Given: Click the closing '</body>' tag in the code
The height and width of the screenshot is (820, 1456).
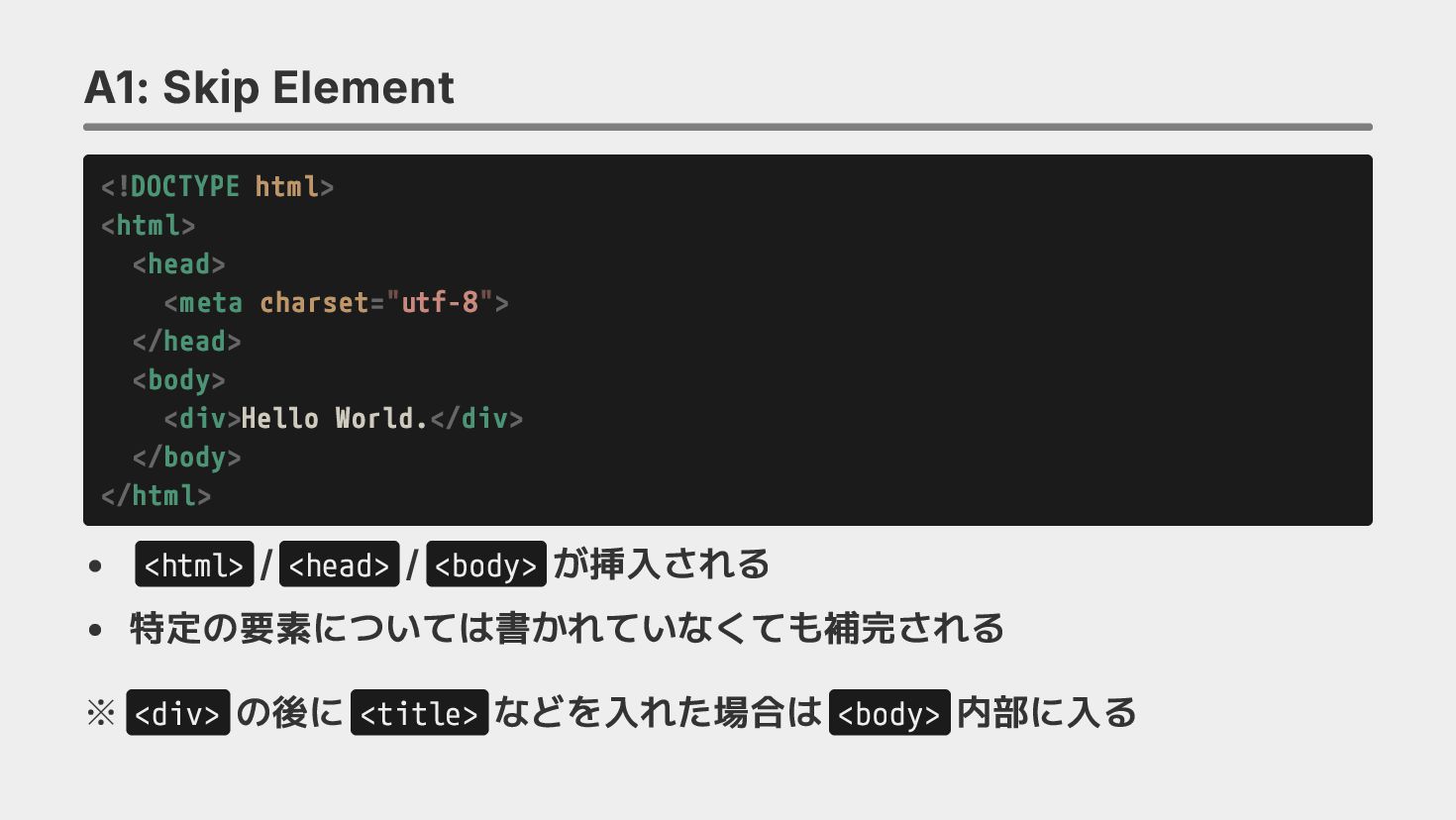Looking at the screenshot, I should point(186,457).
